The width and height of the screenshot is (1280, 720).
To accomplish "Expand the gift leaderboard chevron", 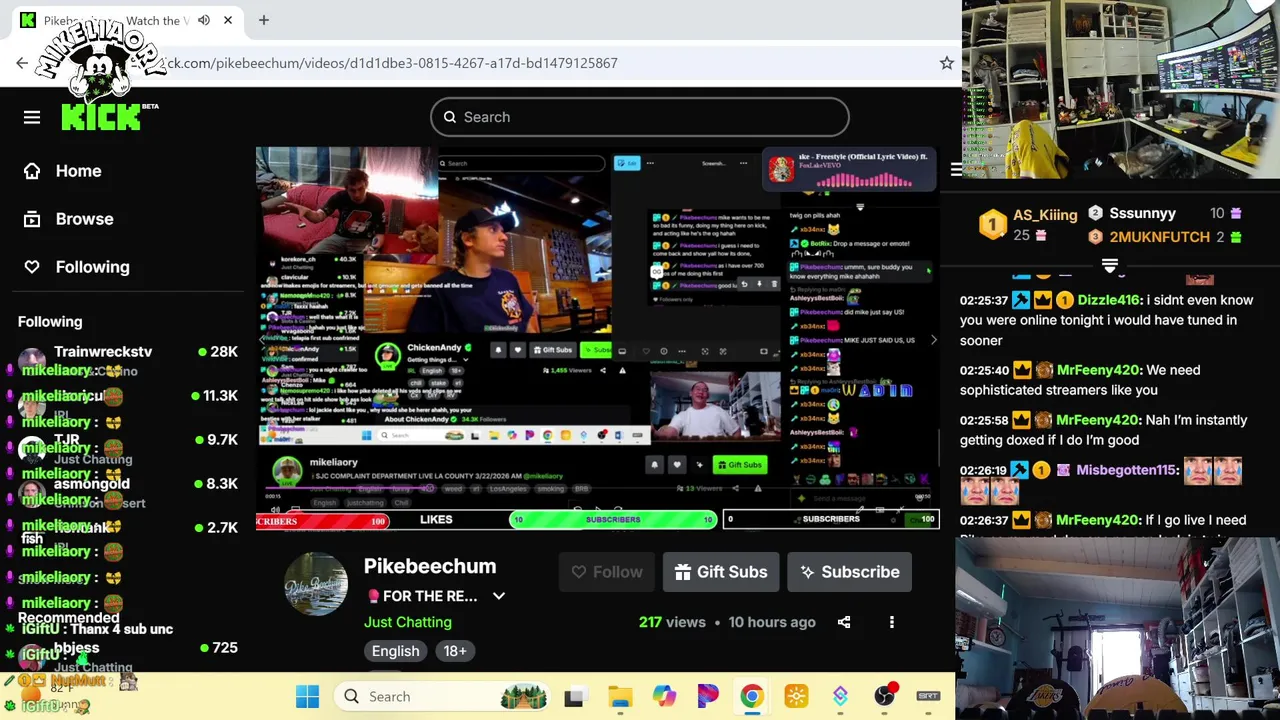I will (x=1110, y=265).
